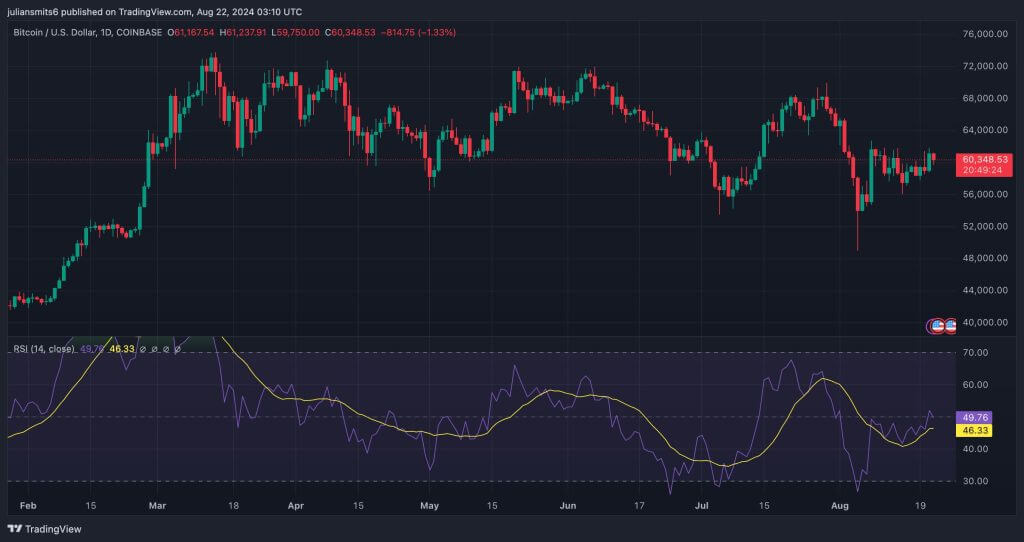Click the purple 49.76 RSI axis badge
This screenshot has height=542, width=1024.
973,417
